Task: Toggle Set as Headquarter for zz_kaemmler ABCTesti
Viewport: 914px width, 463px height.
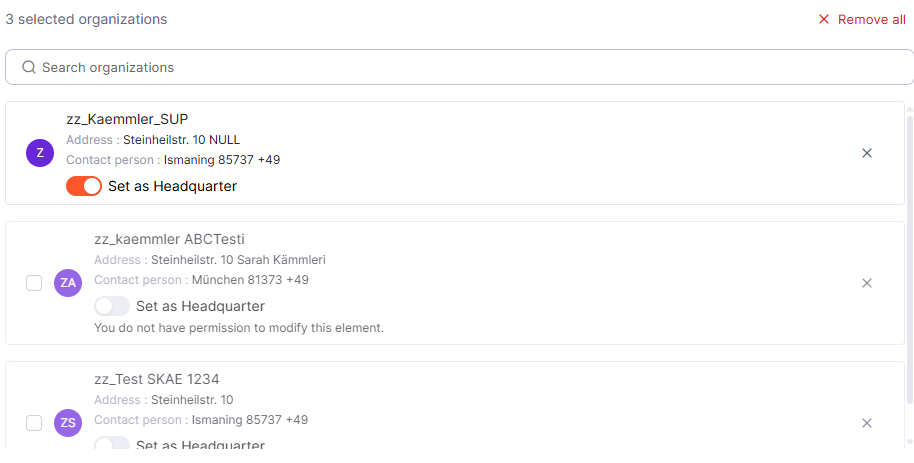Action: [112, 306]
